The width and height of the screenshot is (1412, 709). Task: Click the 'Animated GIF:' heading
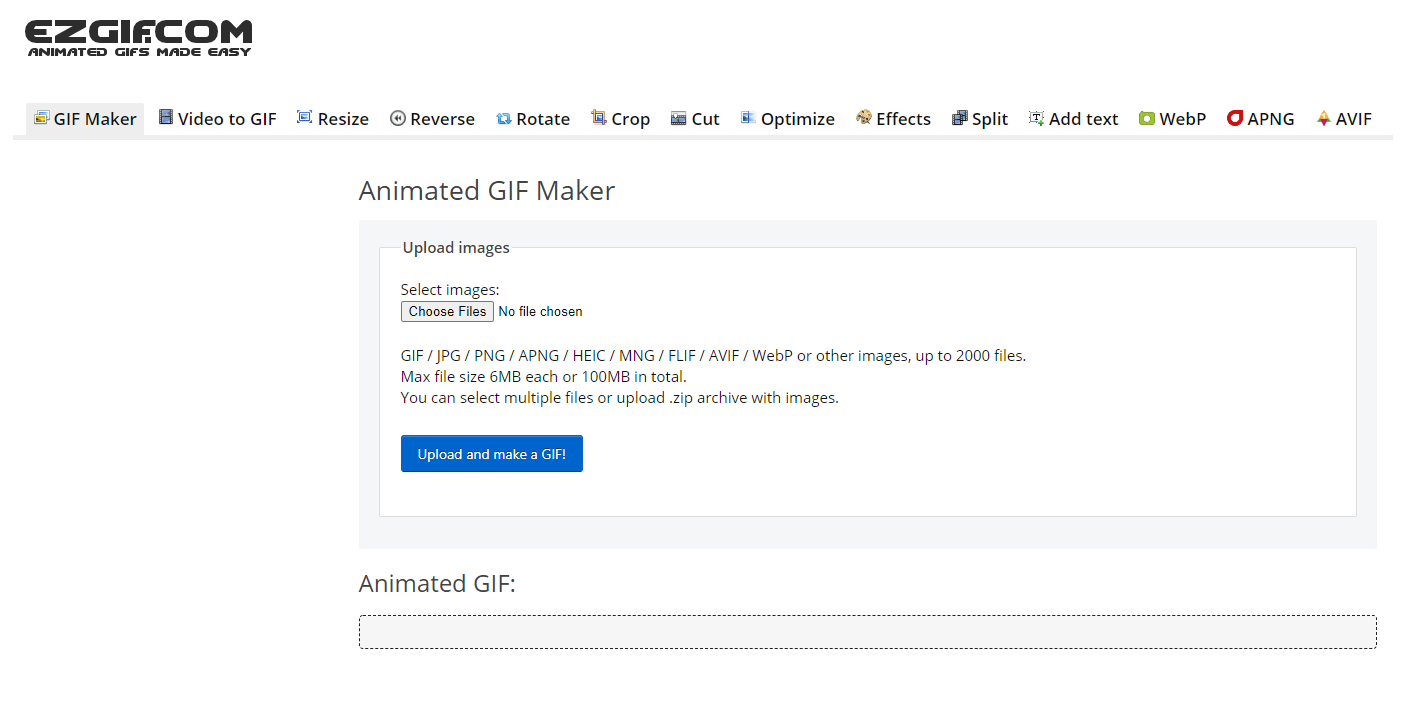(437, 584)
